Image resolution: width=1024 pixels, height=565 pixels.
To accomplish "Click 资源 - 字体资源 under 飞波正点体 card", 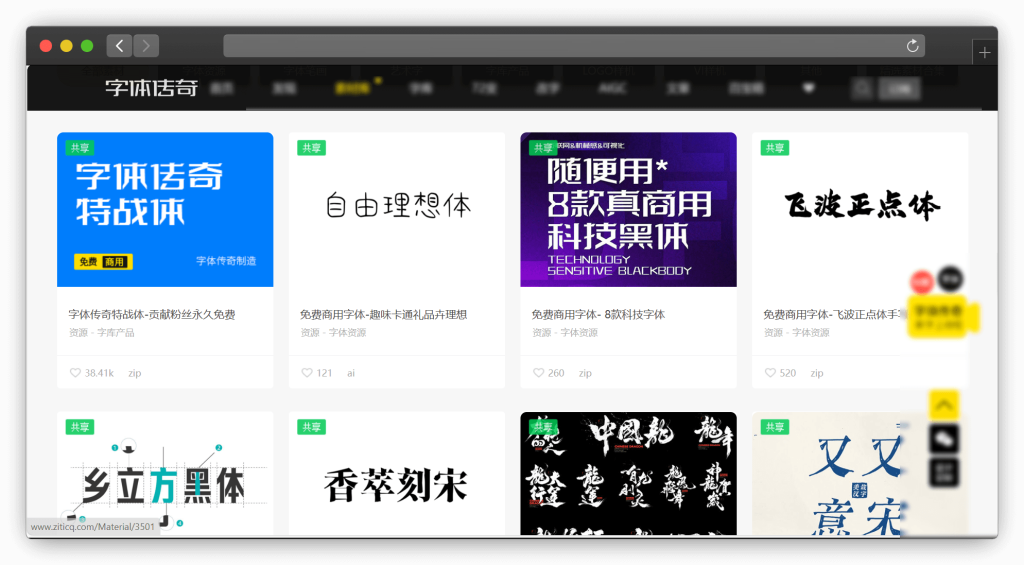I will click(x=797, y=332).
